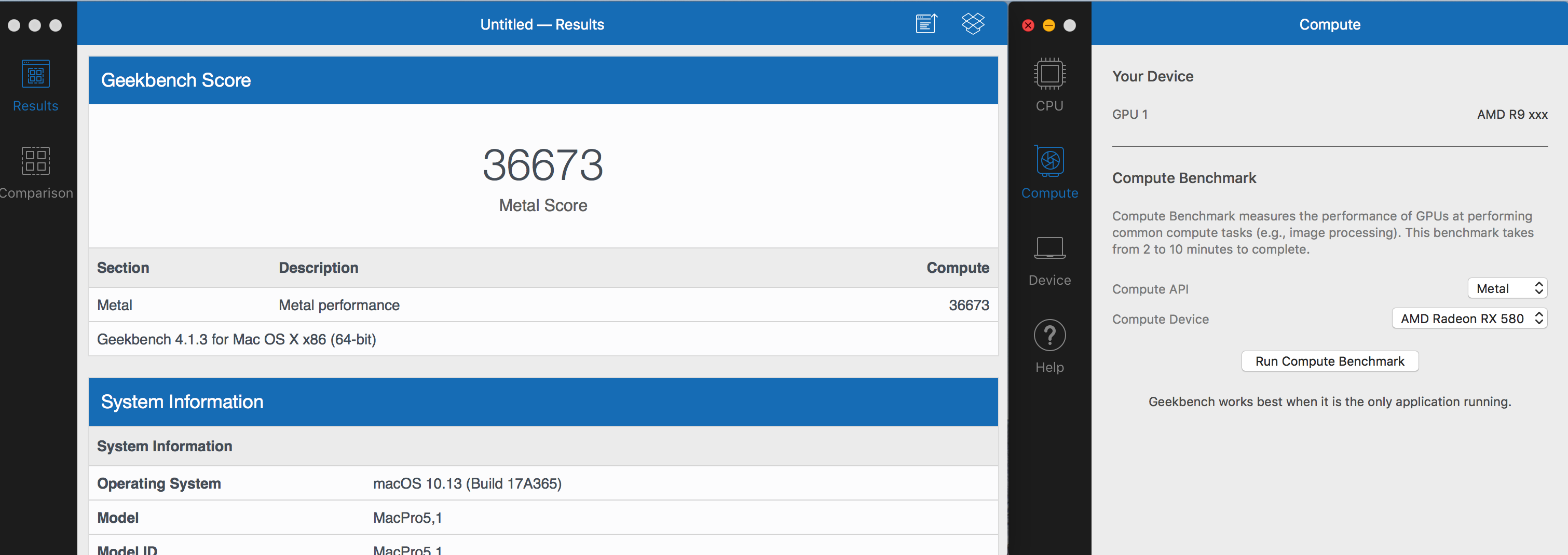Click the 36673 Metal Score value
Screen dimensions: 1568x555
point(543,165)
